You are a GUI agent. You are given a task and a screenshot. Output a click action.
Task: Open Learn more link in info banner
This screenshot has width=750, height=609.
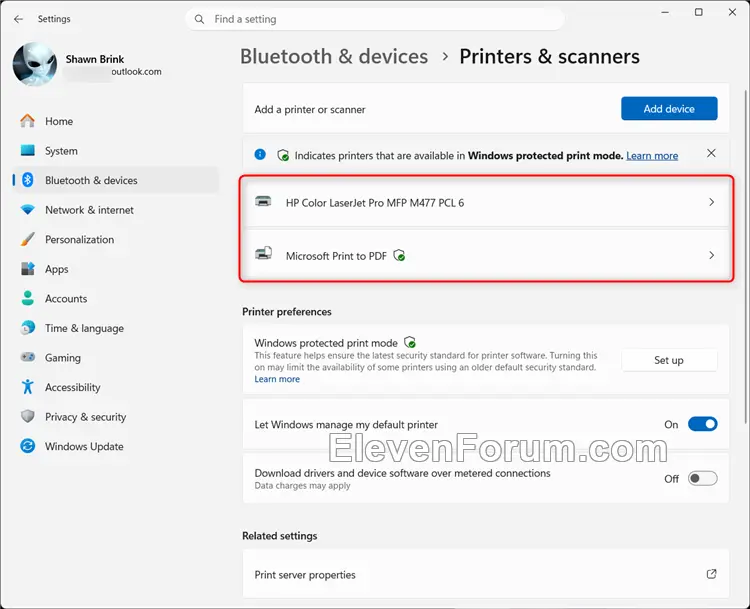[x=652, y=155]
